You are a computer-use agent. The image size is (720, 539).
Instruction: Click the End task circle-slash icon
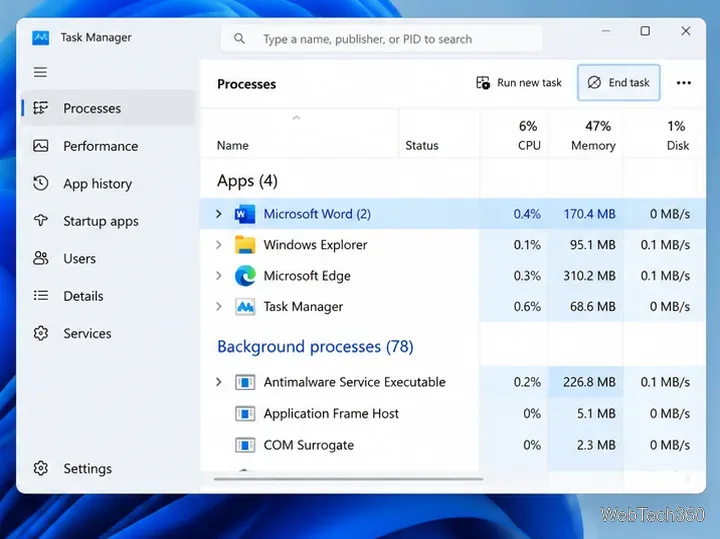[594, 83]
